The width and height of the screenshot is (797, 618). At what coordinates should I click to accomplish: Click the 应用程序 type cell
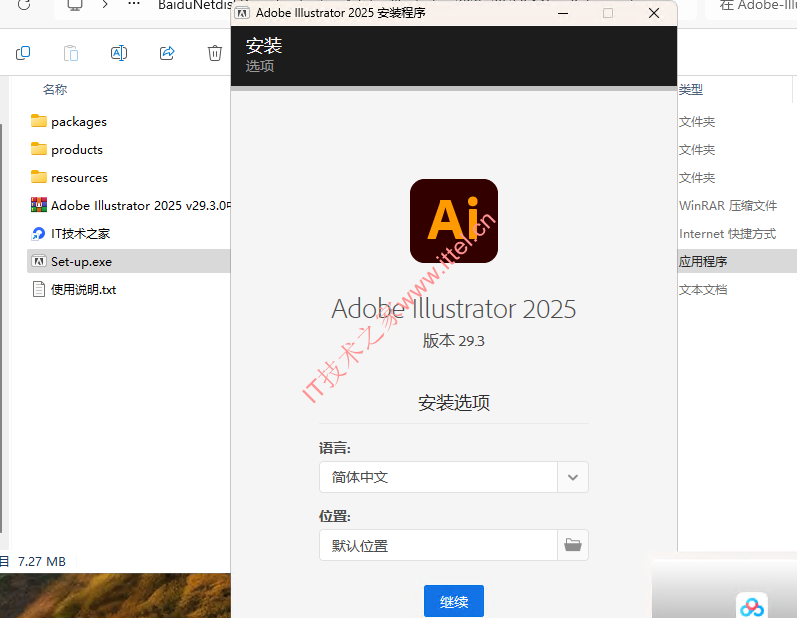pyautogui.click(x=703, y=262)
